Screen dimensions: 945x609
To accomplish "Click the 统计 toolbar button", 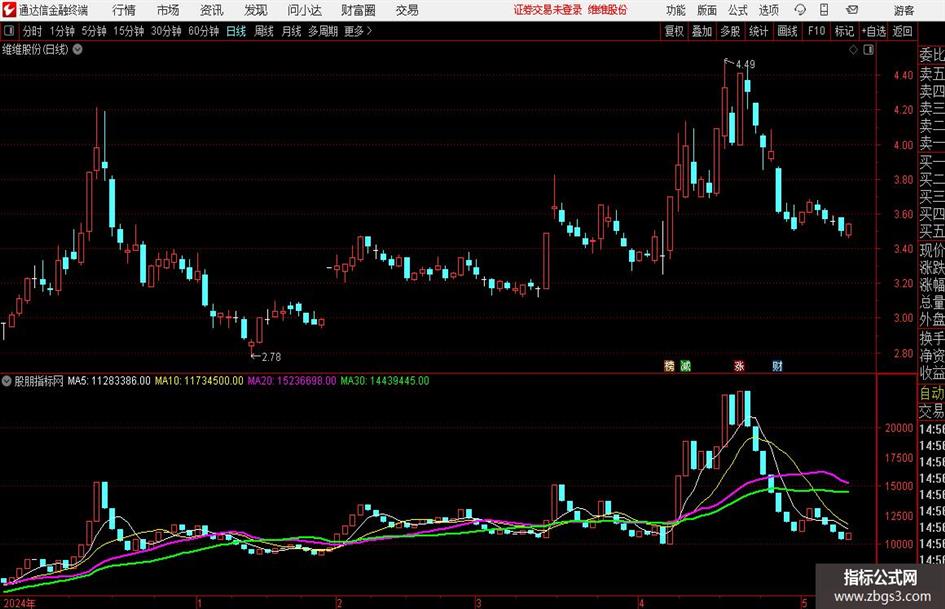I will click(x=758, y=31).
